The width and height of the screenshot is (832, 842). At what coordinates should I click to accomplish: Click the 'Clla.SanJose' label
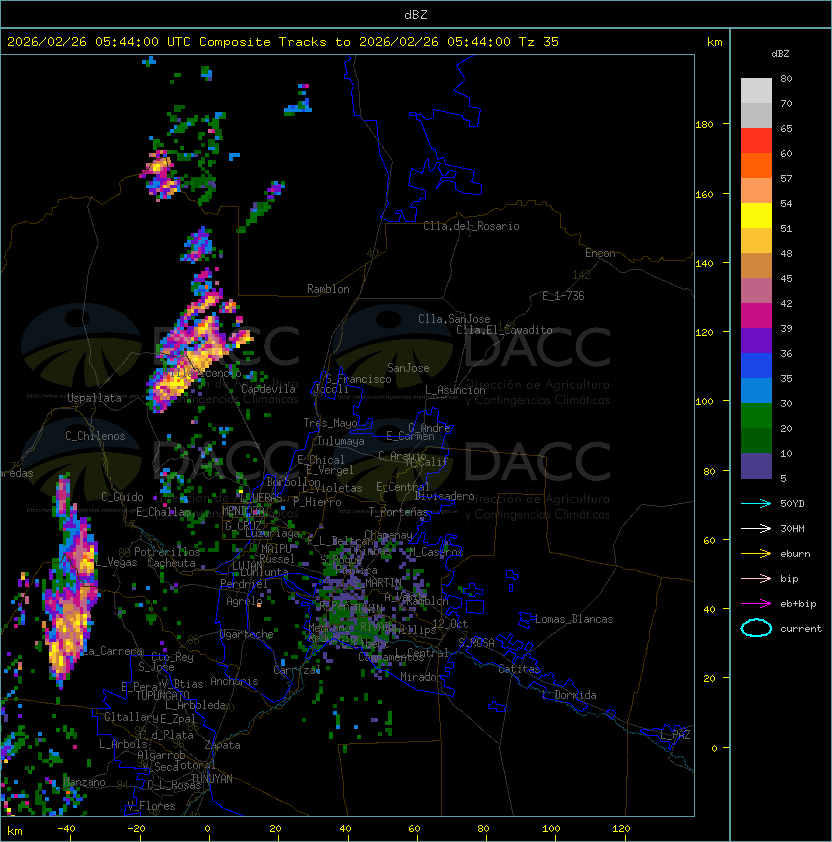454,319
